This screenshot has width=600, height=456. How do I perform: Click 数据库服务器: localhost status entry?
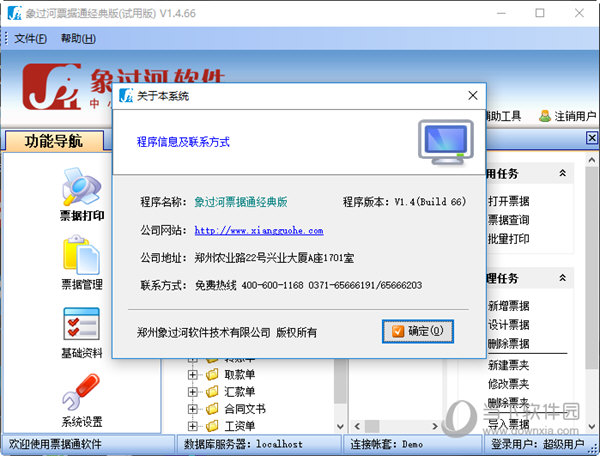(243, 444)
